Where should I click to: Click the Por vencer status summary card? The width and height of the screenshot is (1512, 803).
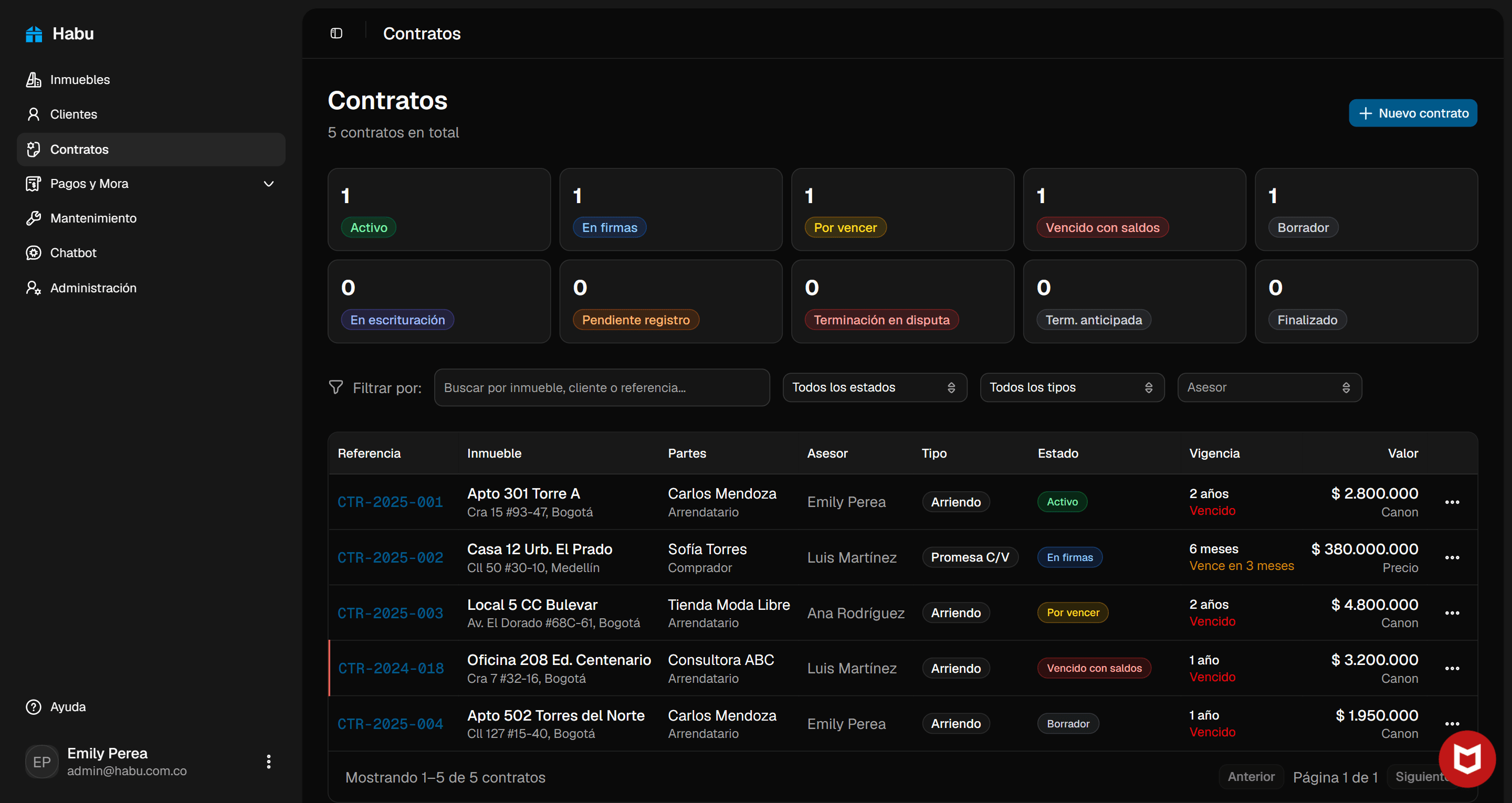(x=903, y=209)
